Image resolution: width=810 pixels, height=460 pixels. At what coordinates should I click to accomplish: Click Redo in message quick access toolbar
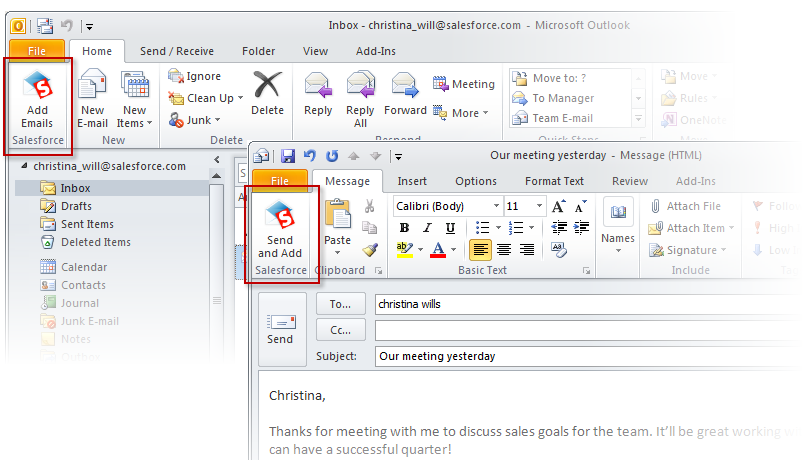coord(332,156)
